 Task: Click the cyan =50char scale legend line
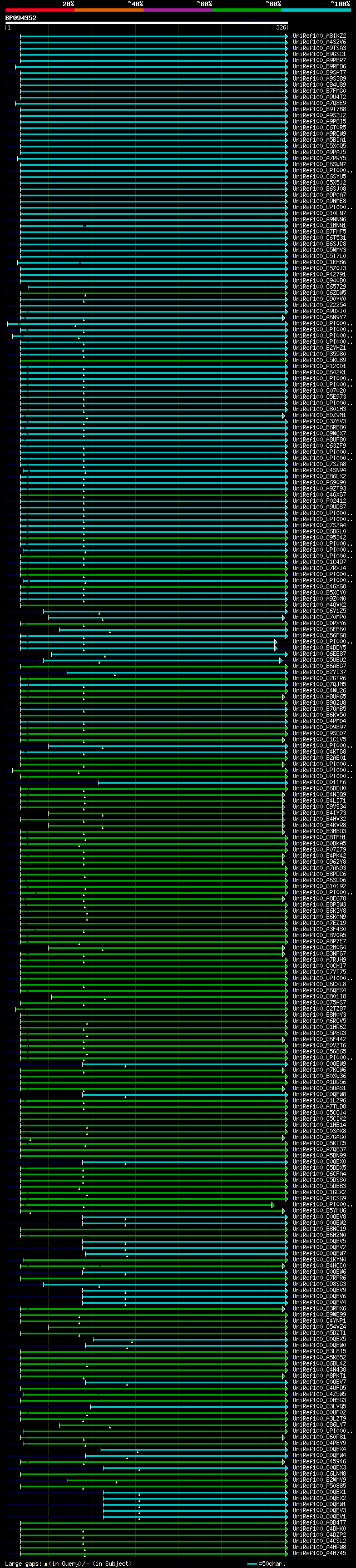point(252,1564)
